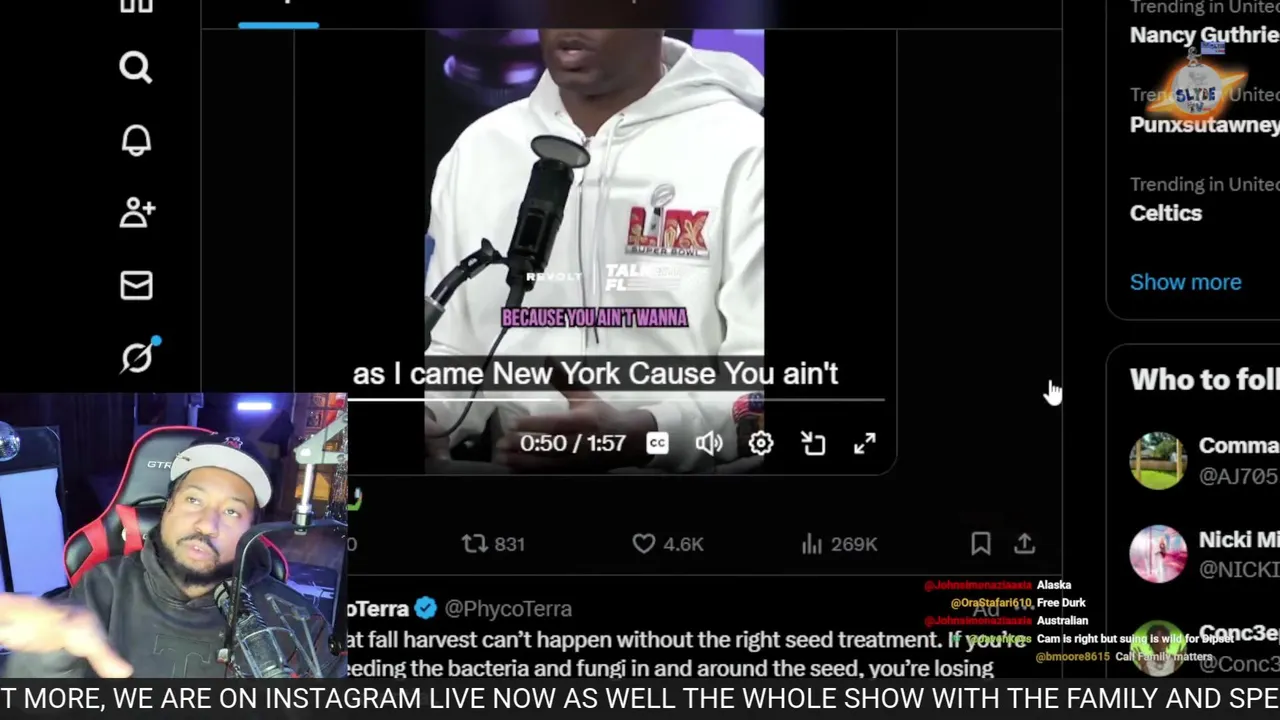
Task: Expand trends with Show more
Action: click(1185, 282)
